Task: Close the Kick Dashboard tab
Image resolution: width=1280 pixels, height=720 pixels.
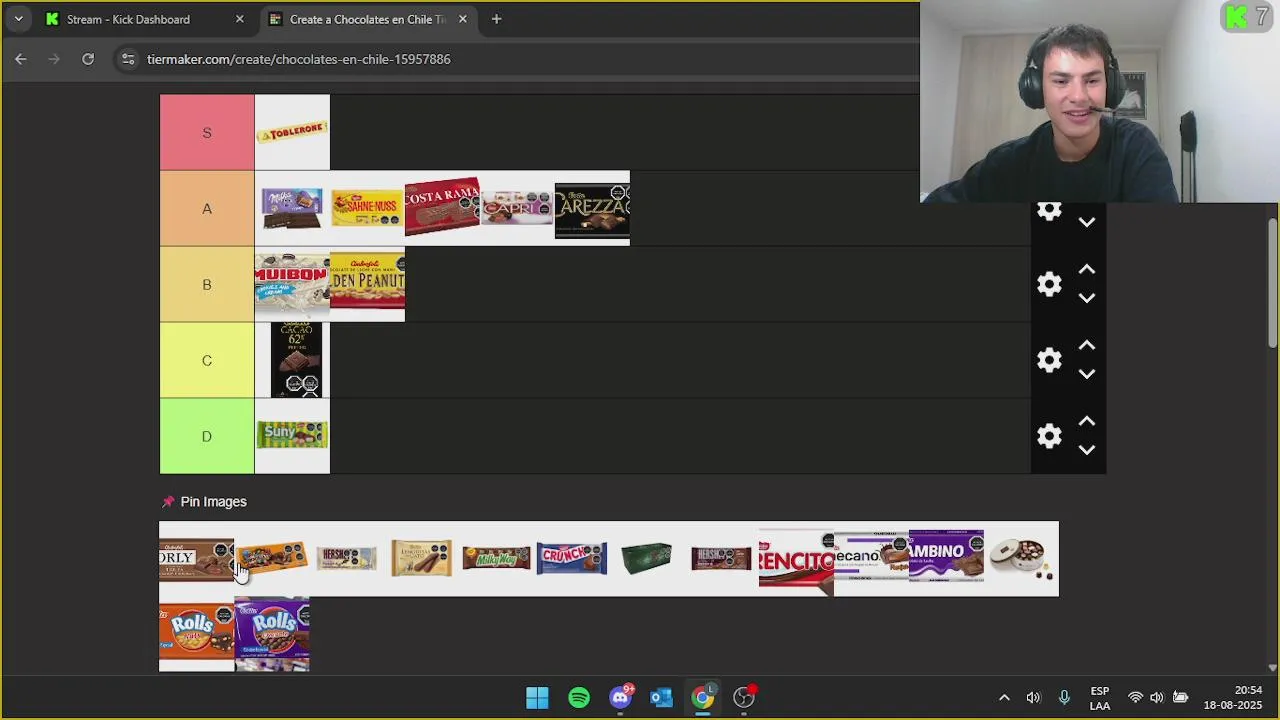Action: point(239,19)
